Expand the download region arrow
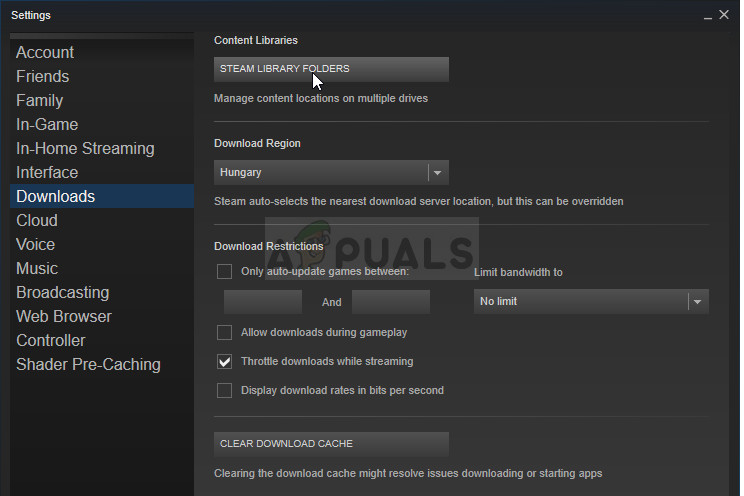The image size is (744, 496). coord(437,173)
